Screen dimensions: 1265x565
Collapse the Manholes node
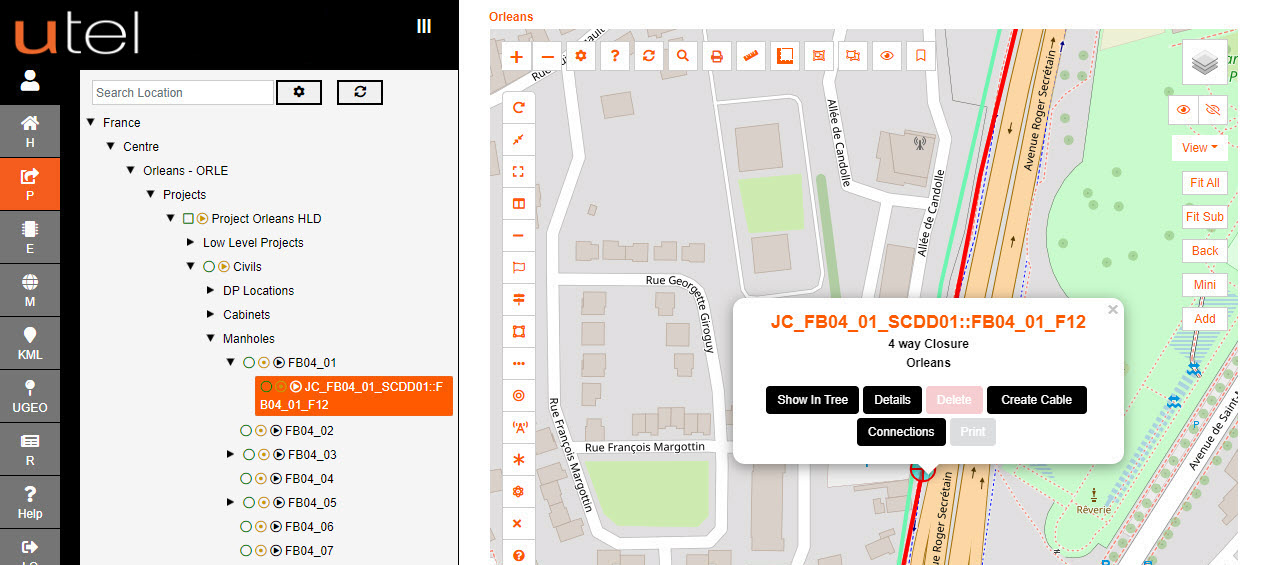click(211, 339)
